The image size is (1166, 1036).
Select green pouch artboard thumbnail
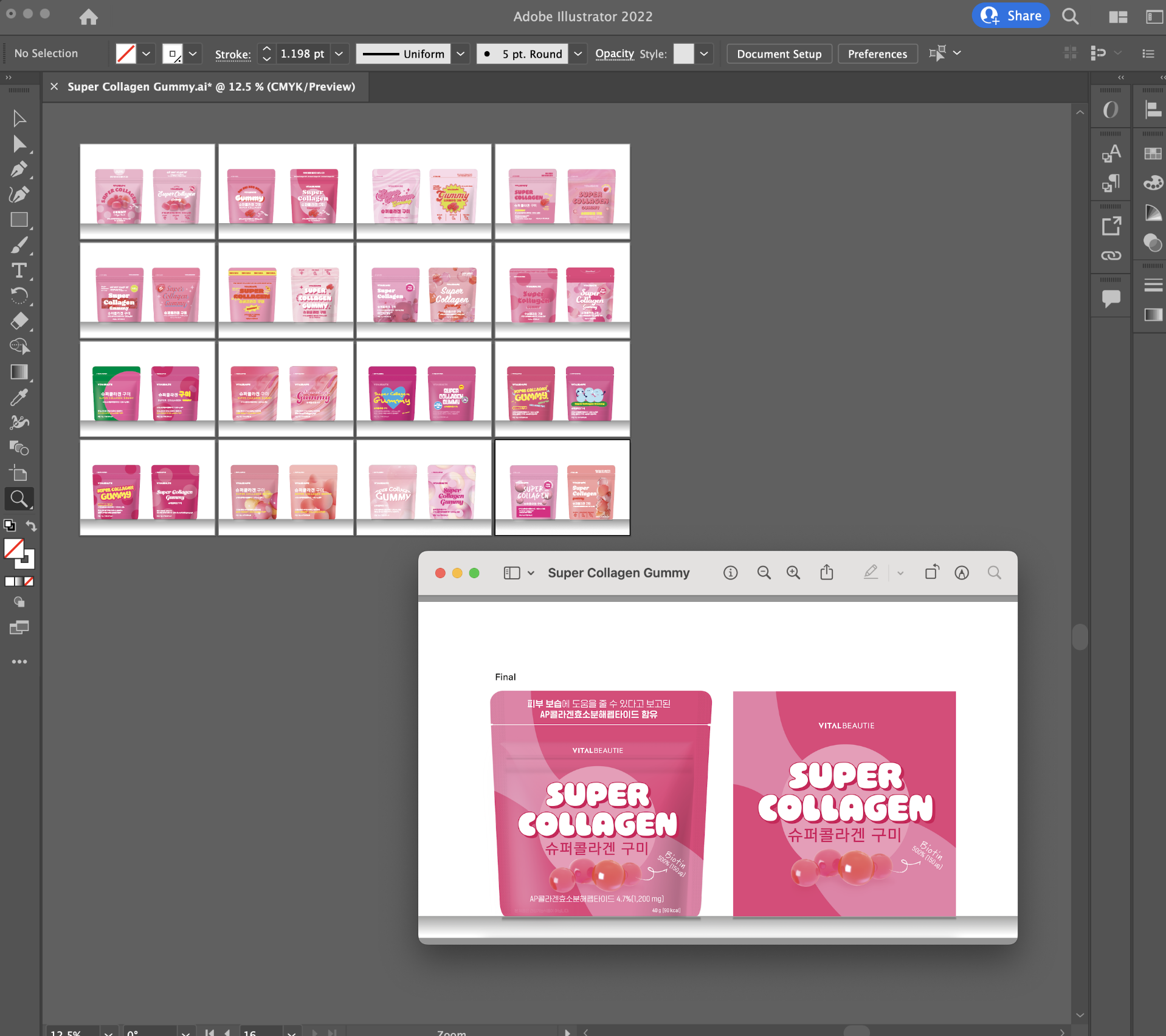coord(148,389)
